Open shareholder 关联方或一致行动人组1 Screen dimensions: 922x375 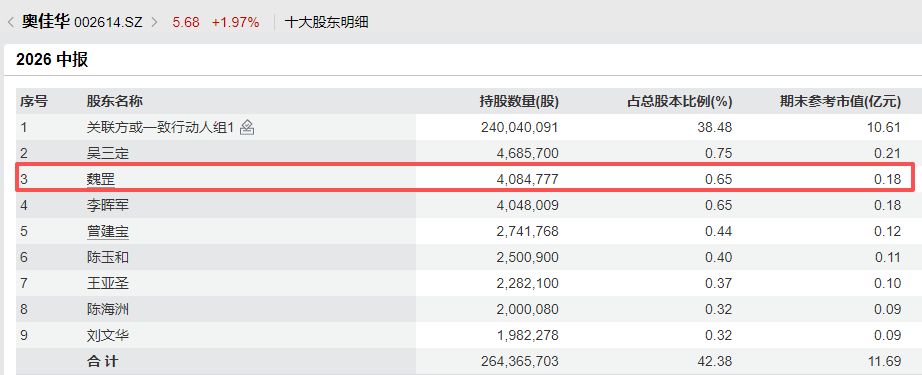161,127
